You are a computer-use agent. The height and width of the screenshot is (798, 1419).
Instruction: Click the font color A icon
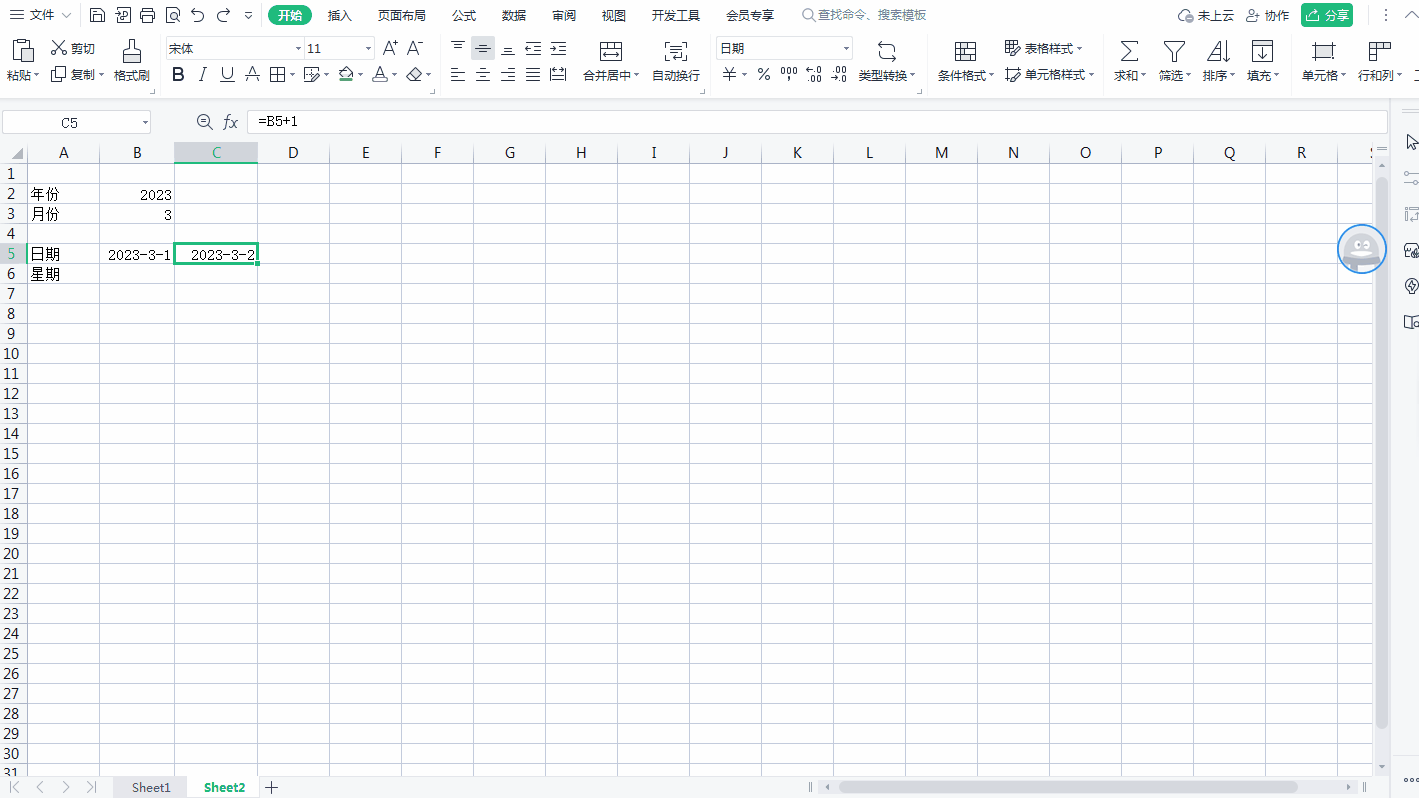[x=379, y=74]
